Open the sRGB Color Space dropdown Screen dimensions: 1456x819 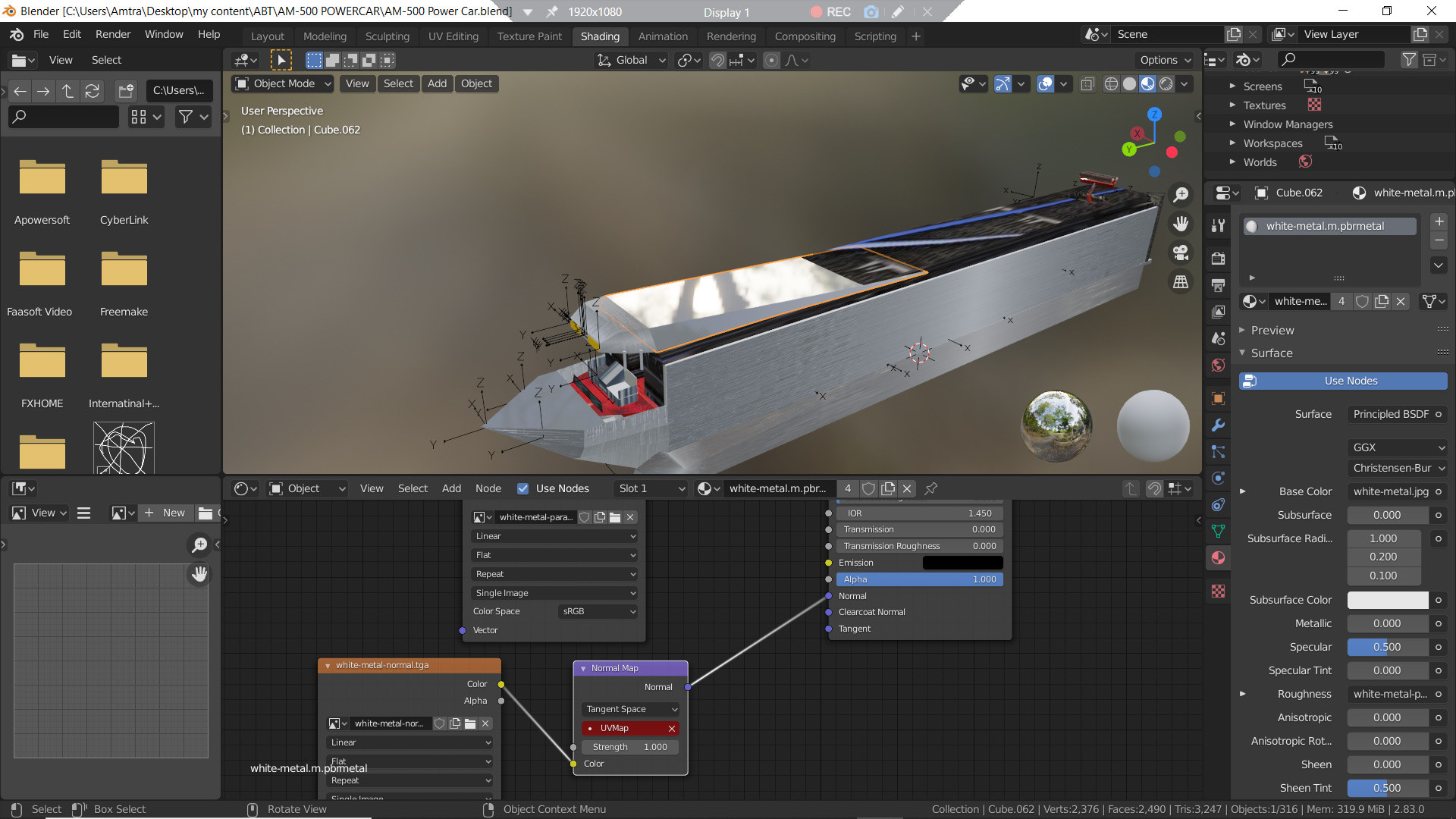[598, 611]
